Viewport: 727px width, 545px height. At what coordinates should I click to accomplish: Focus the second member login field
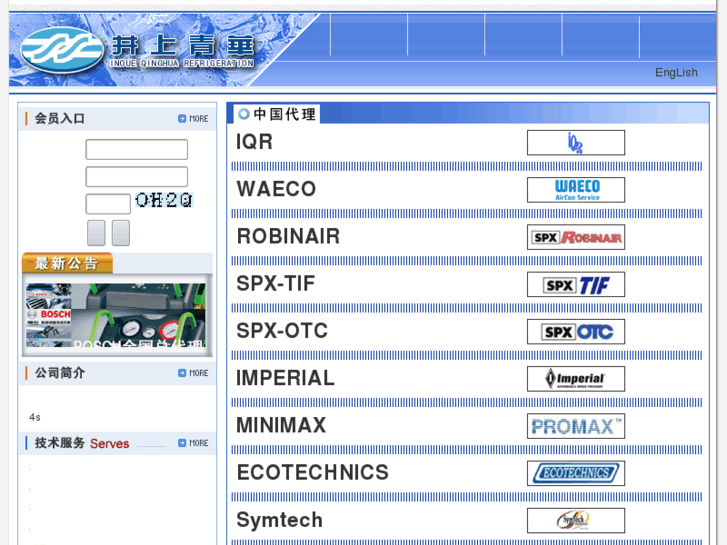click(137, 177)
